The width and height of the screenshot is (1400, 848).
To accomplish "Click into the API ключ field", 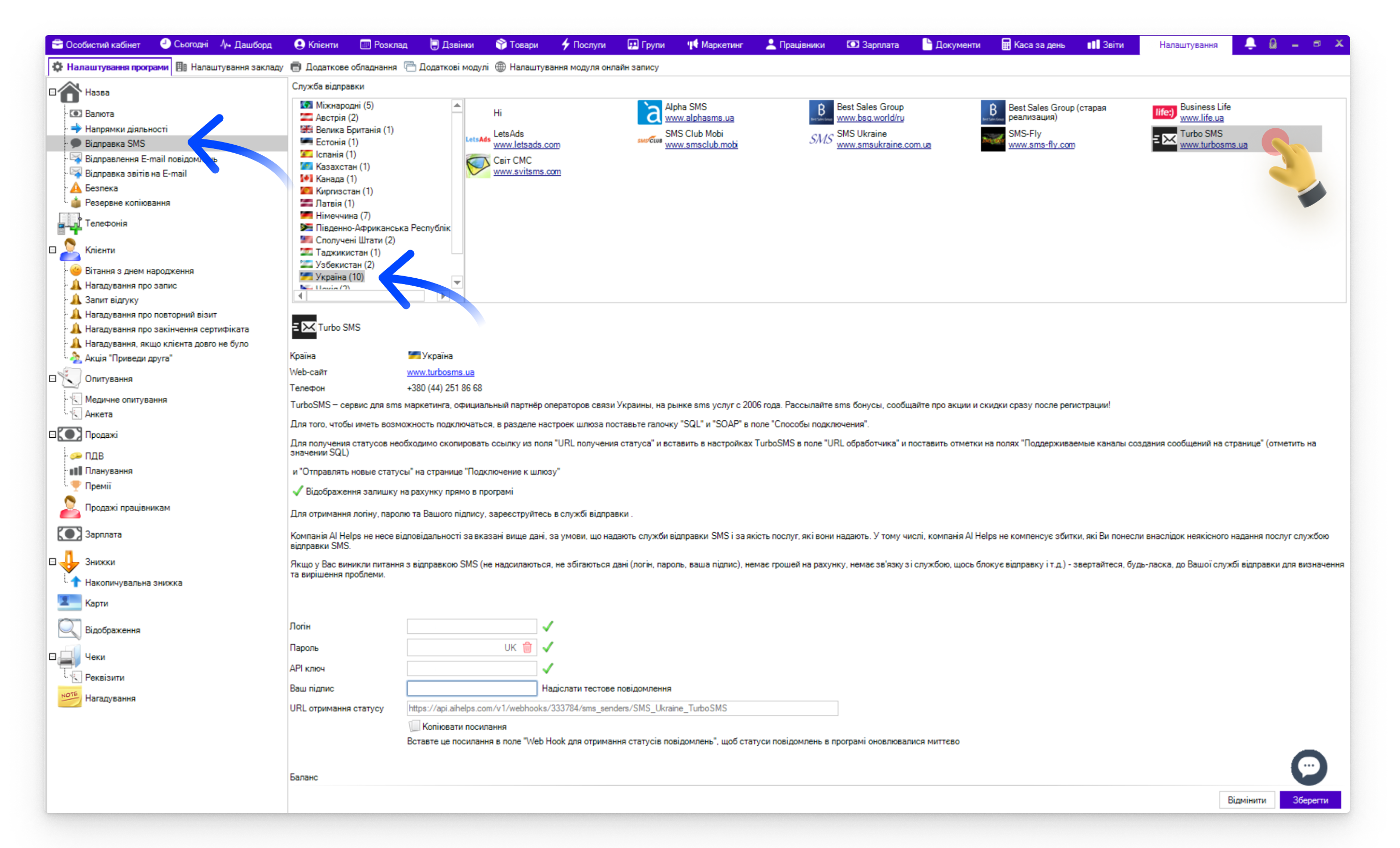I will 471,668.
